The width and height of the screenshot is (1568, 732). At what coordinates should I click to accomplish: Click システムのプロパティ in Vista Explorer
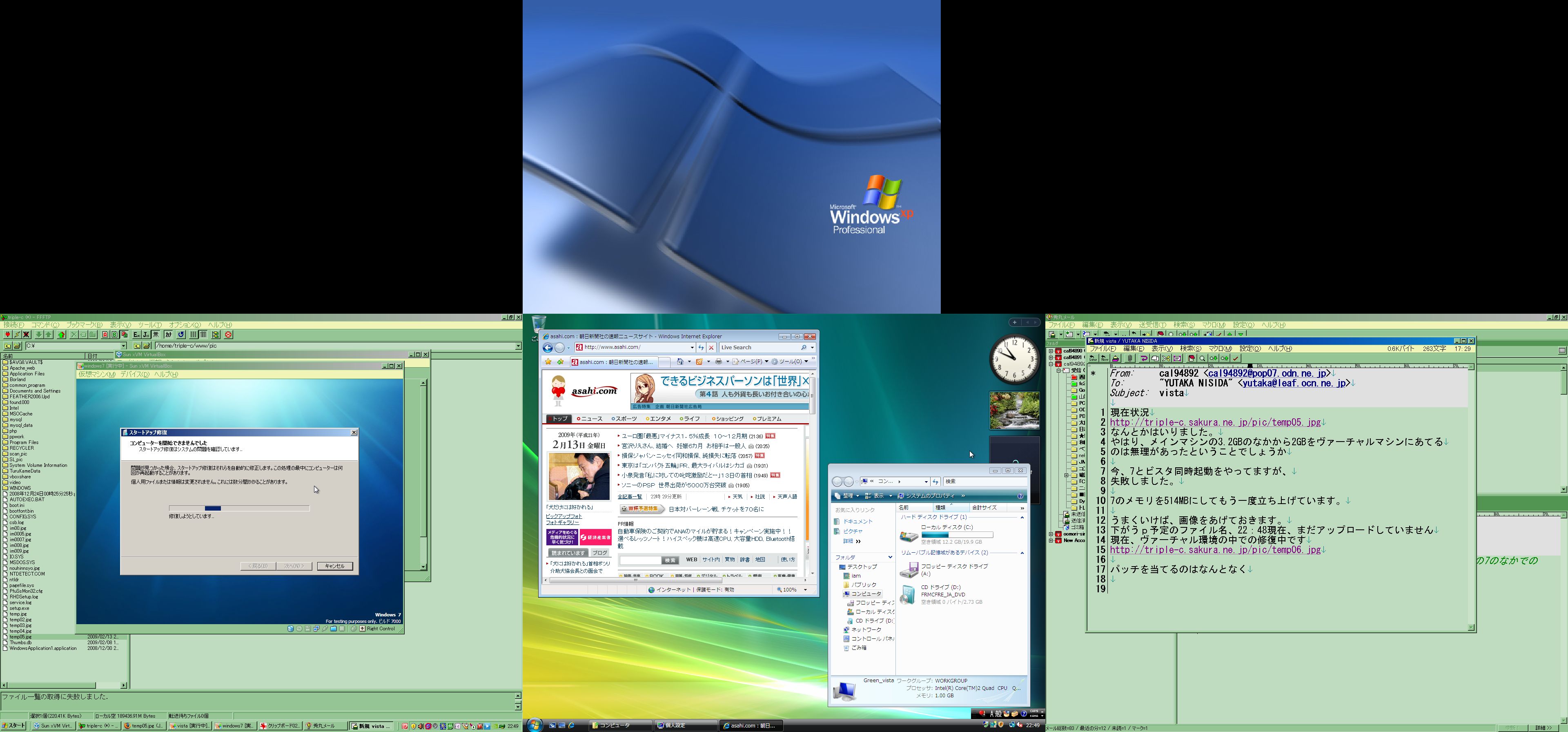(927, 496)
